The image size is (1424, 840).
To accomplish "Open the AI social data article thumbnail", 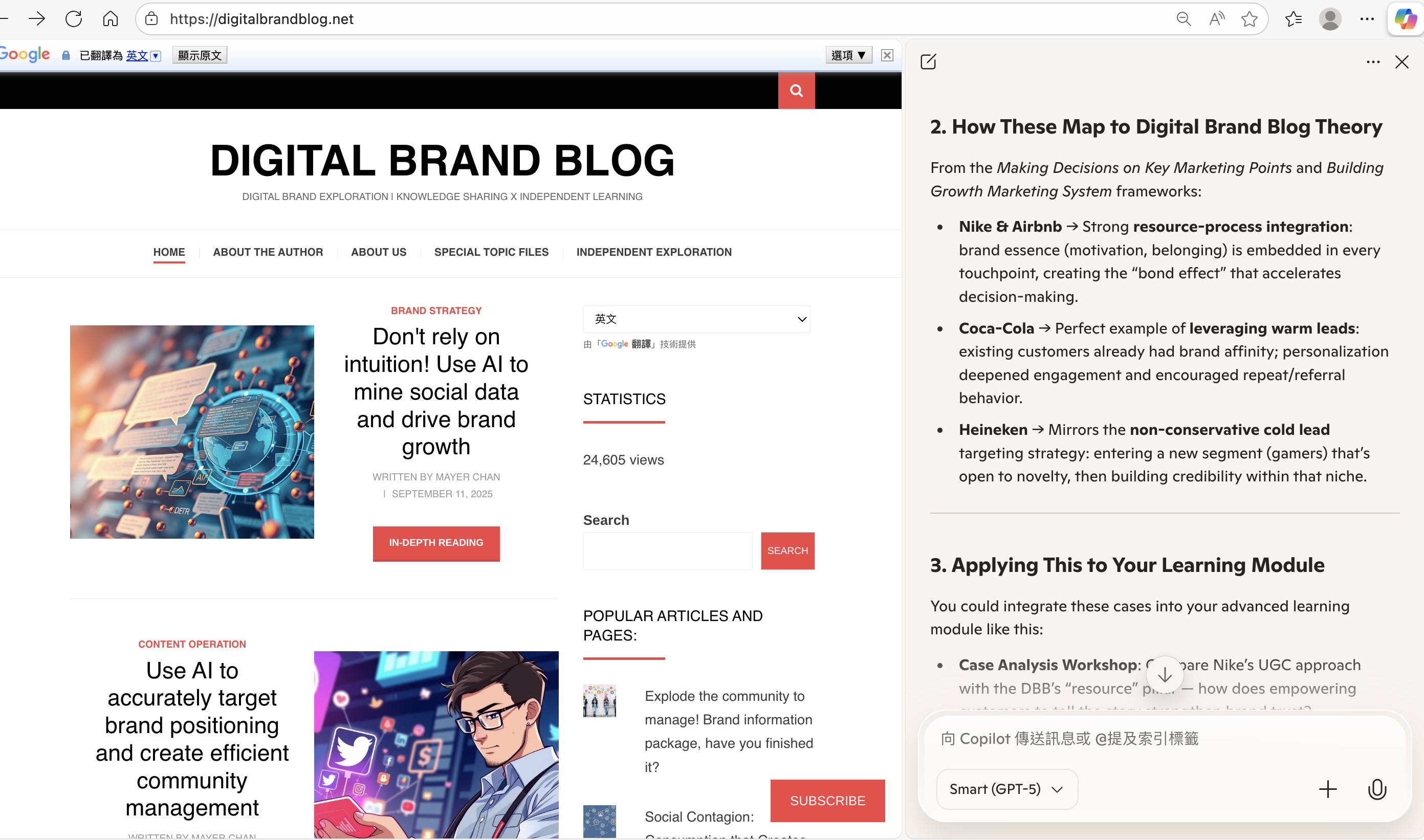I will click(192, 432).
